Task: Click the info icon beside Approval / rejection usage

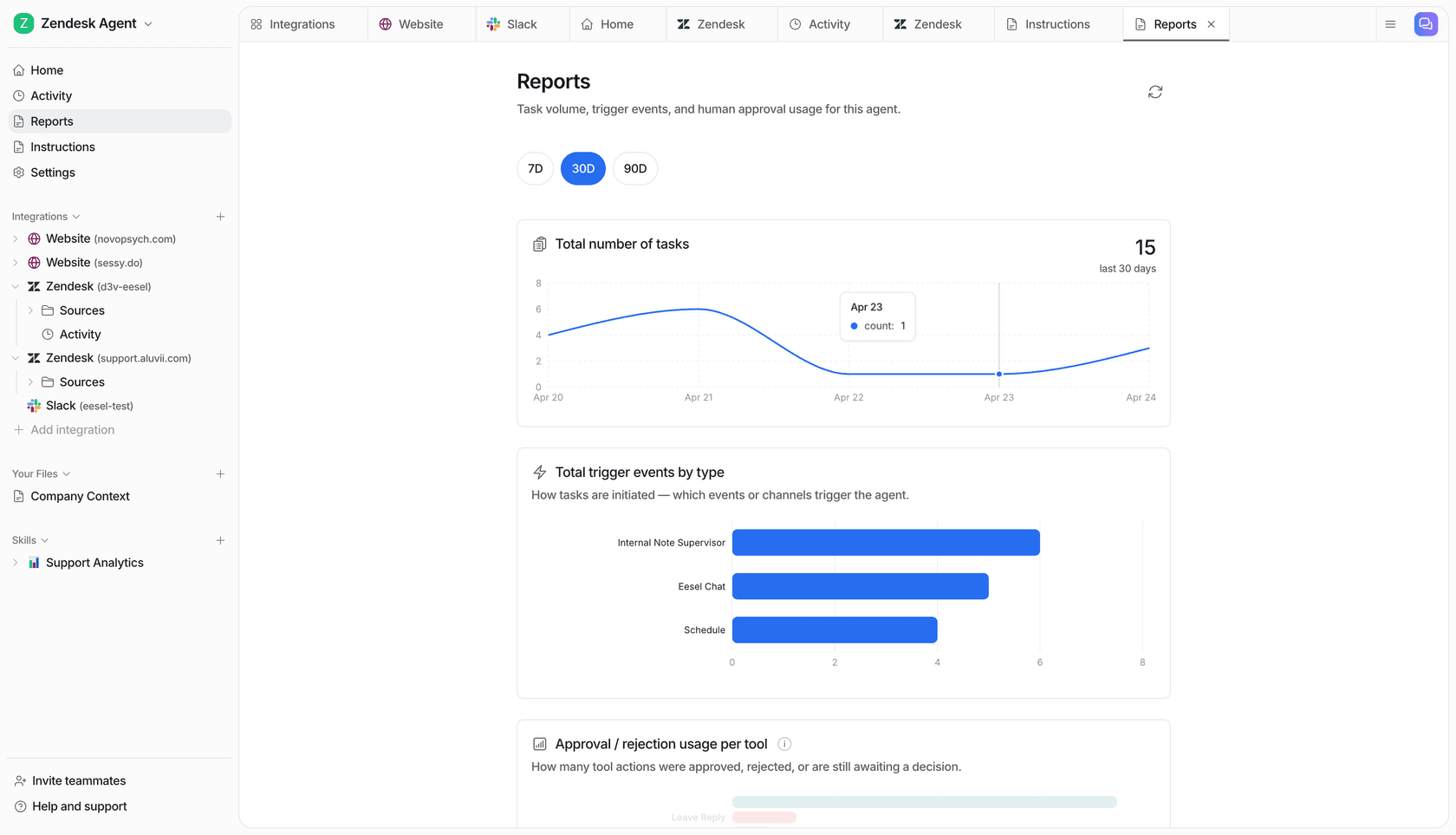Action: coord(784,744)
